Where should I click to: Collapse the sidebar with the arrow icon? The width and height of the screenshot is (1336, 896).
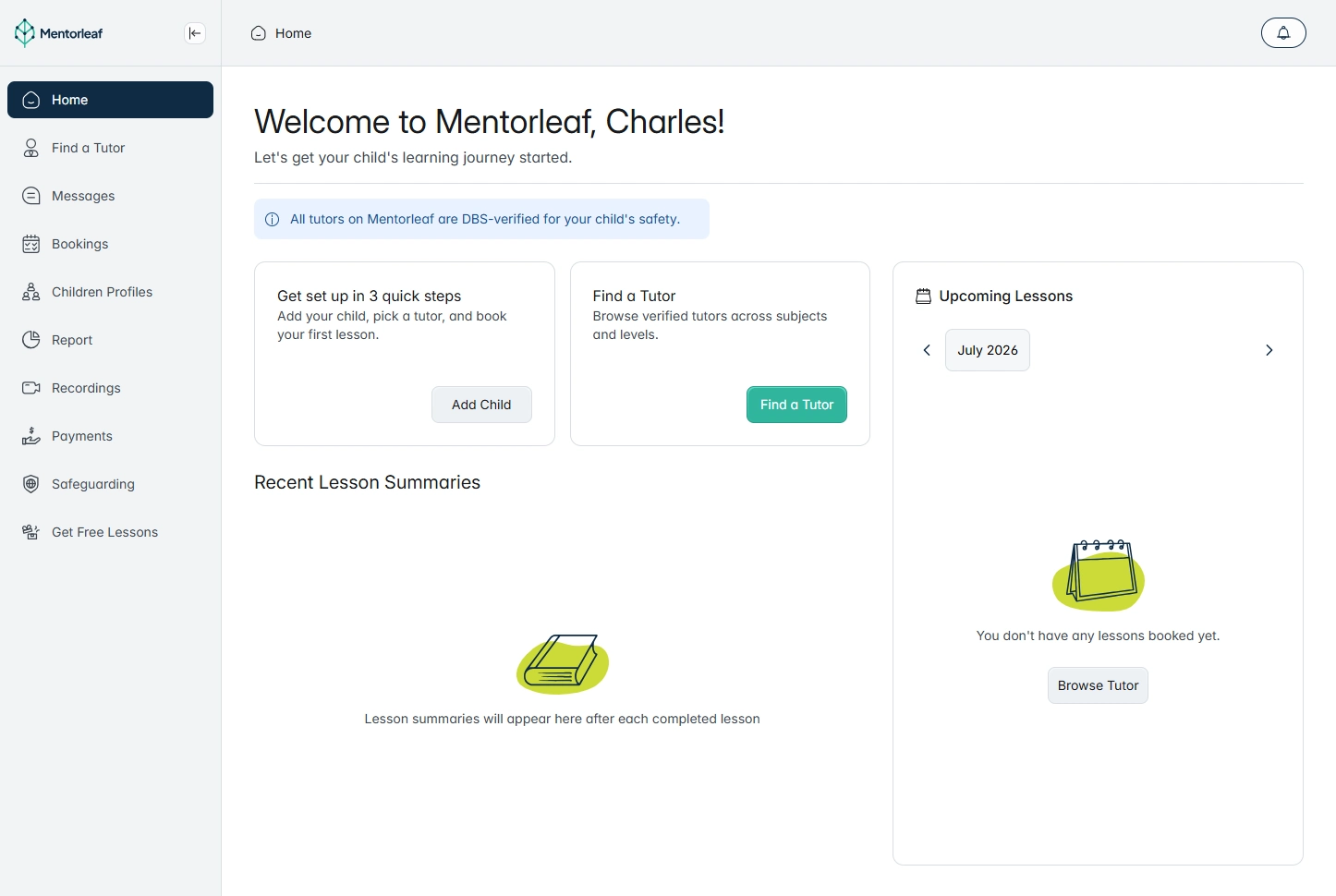pos(195,33)
